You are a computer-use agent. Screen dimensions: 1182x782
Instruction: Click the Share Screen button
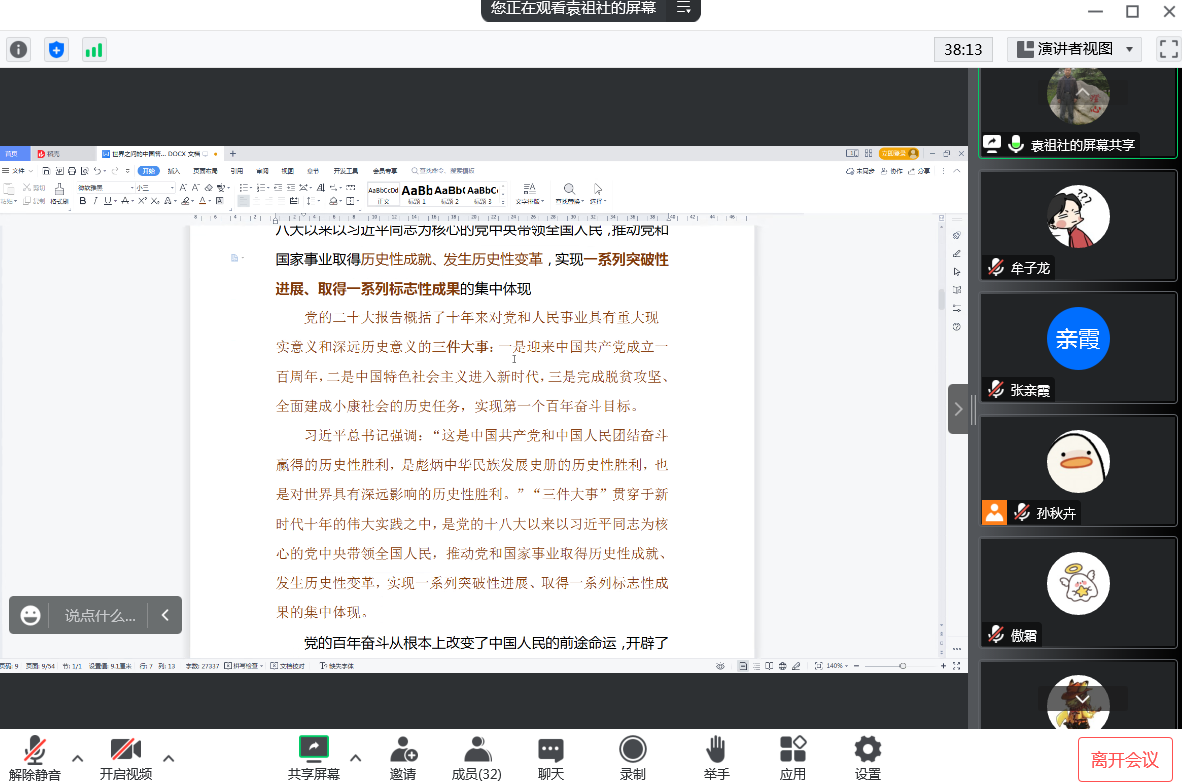(314, 757)
